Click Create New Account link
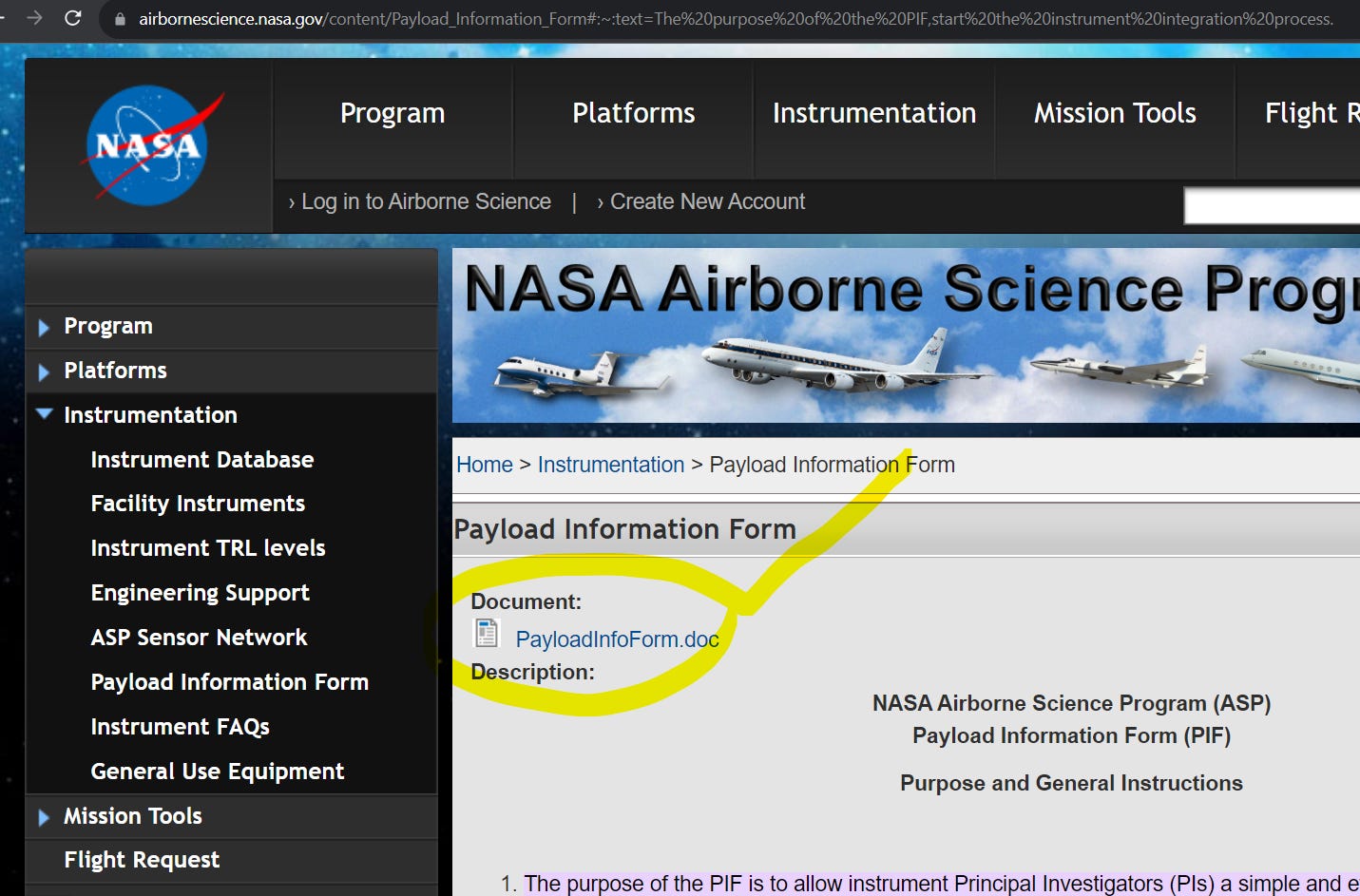 pyautogui.click(x=706, y=201)
